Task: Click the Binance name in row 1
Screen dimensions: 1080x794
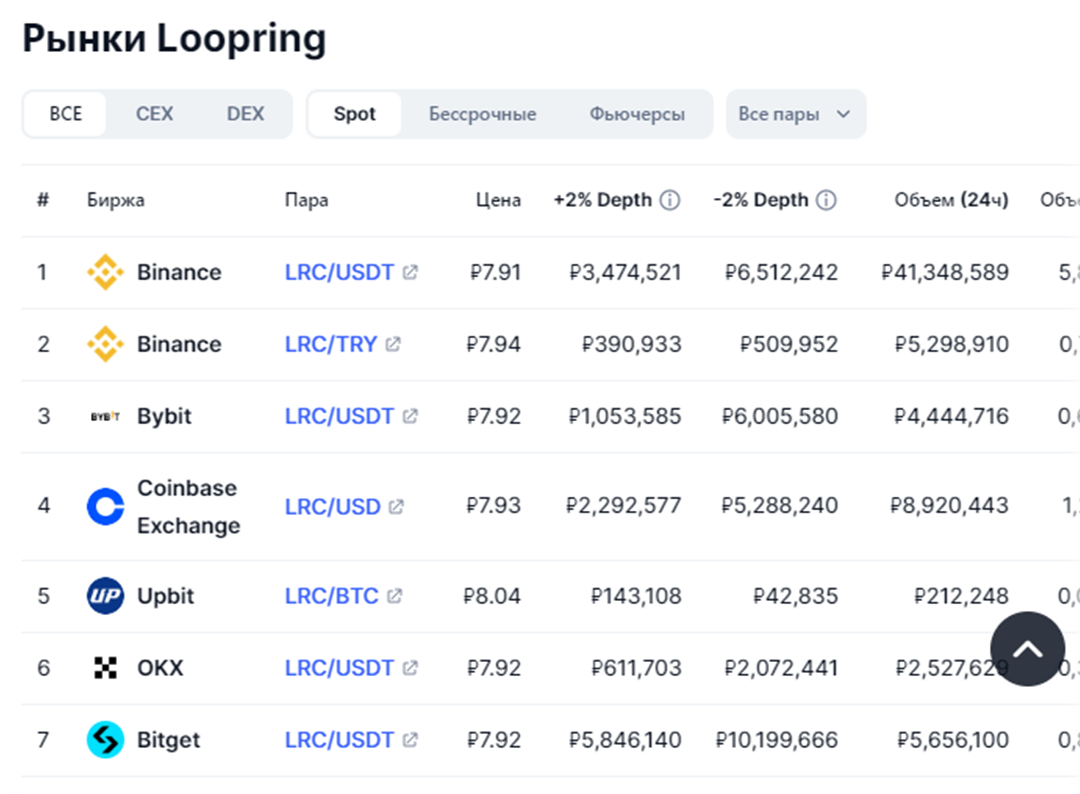Action: click(179, 272)
